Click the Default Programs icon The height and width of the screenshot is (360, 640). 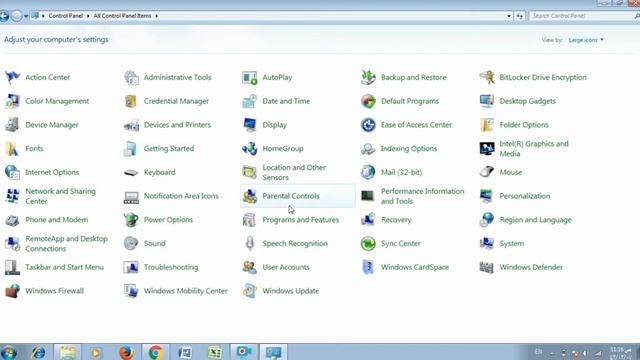368,101
